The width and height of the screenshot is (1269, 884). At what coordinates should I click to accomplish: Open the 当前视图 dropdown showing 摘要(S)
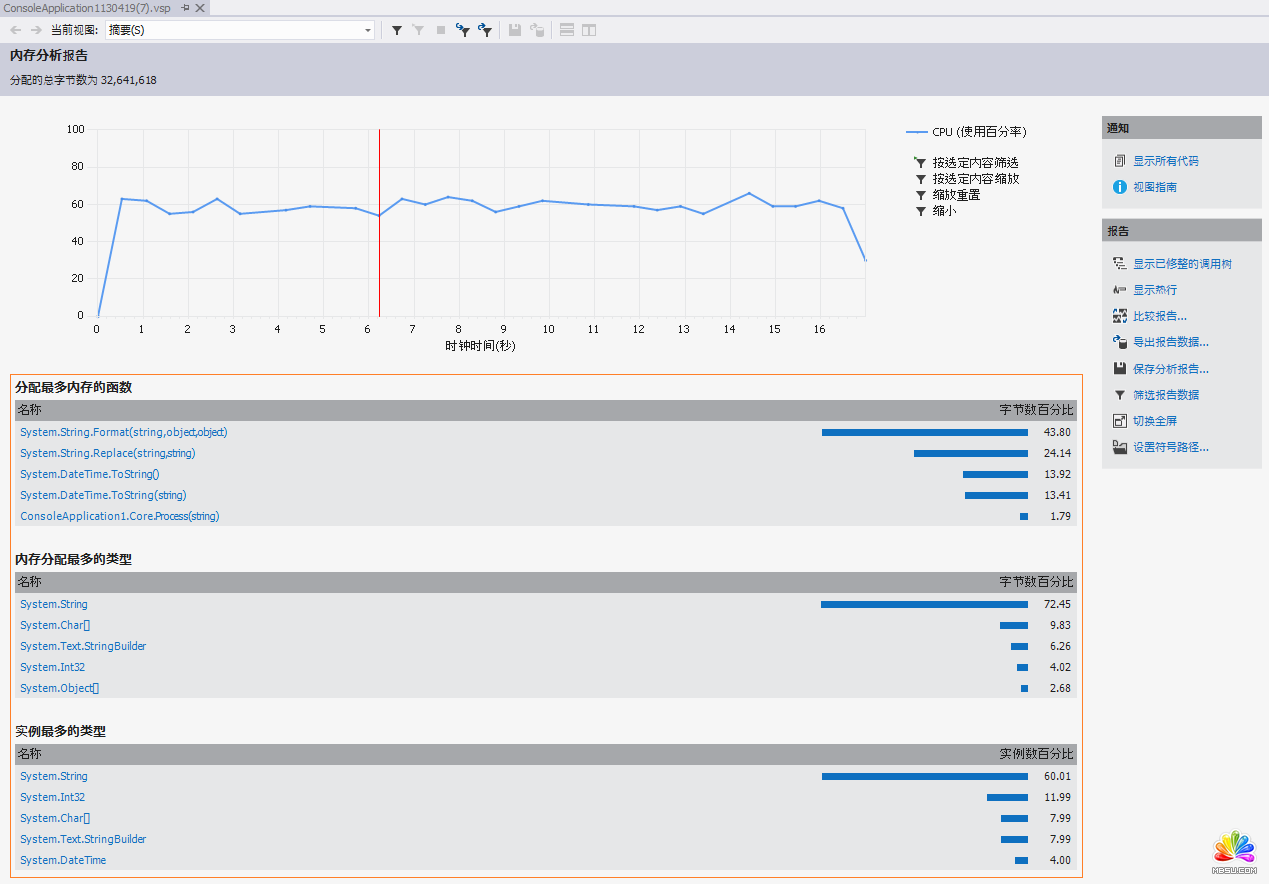pos(368,30)
